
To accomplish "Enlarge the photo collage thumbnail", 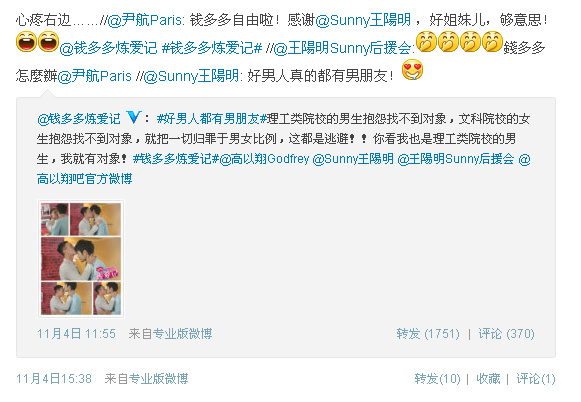I will click(81, 259).
